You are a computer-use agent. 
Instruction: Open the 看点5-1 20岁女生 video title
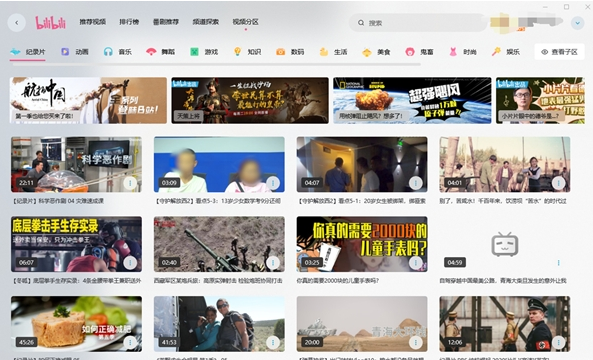(x=361, y=201)
